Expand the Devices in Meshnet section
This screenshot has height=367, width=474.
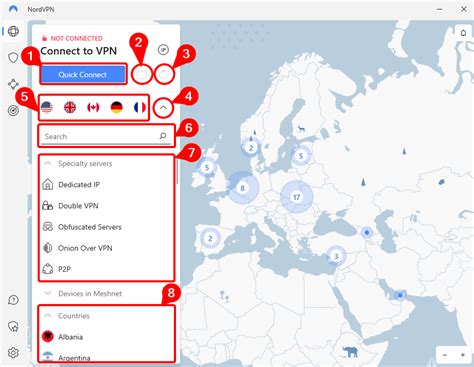click(x=48, y=293)
